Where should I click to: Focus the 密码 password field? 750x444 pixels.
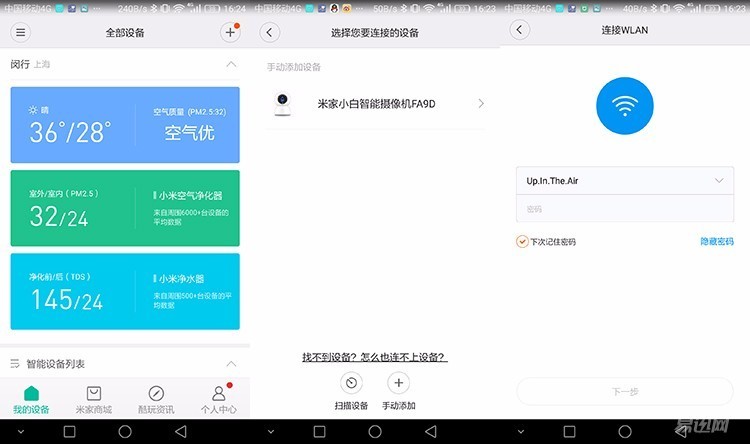coord(625,209)
